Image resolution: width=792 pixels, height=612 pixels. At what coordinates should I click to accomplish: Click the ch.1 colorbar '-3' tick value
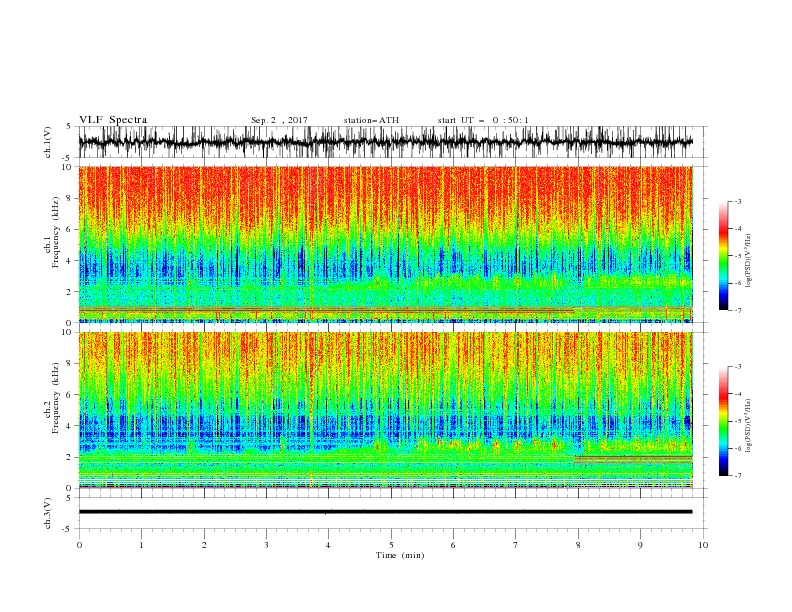737,201
